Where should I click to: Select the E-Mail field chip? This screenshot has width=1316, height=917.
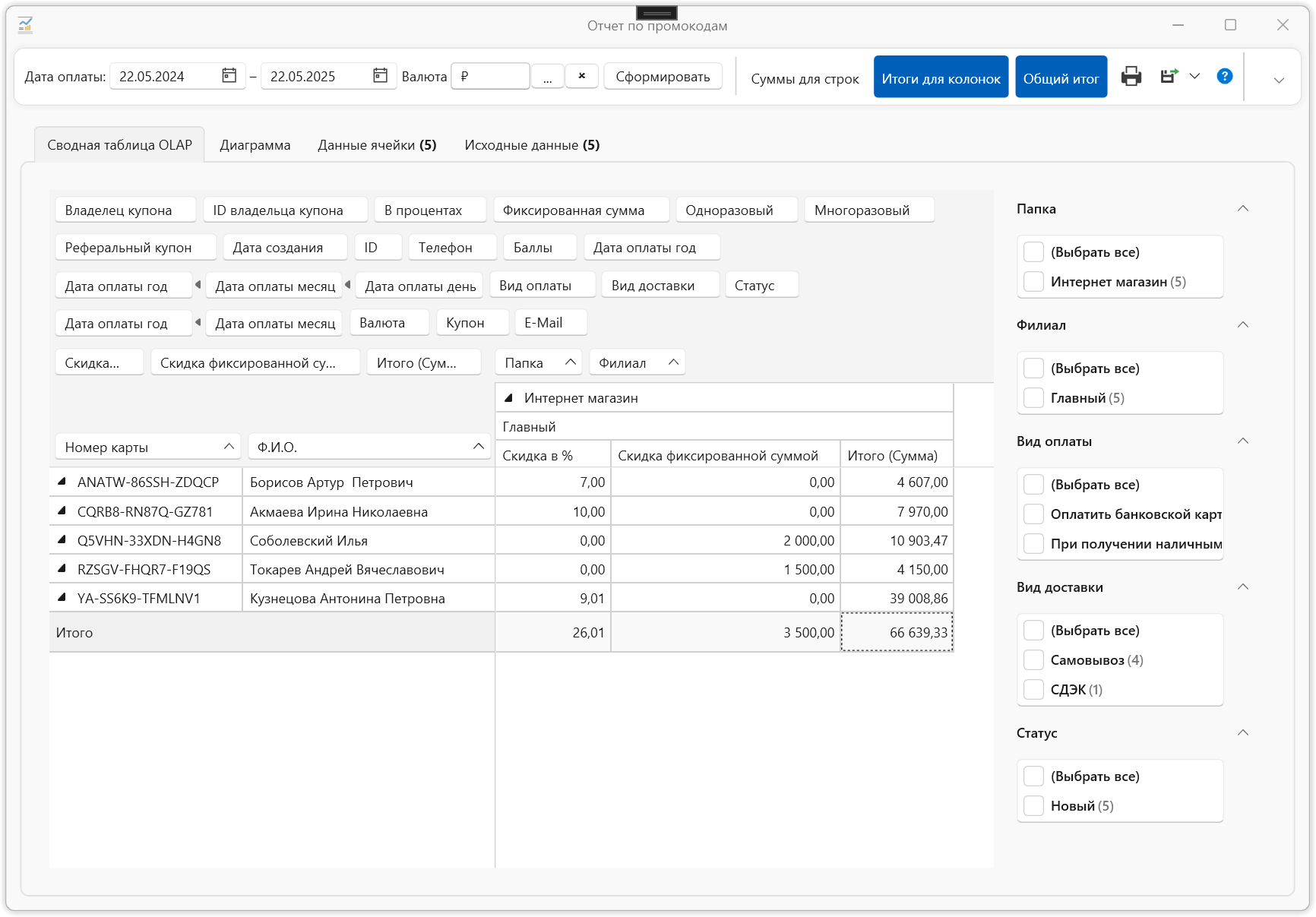(x=551, y=322)
